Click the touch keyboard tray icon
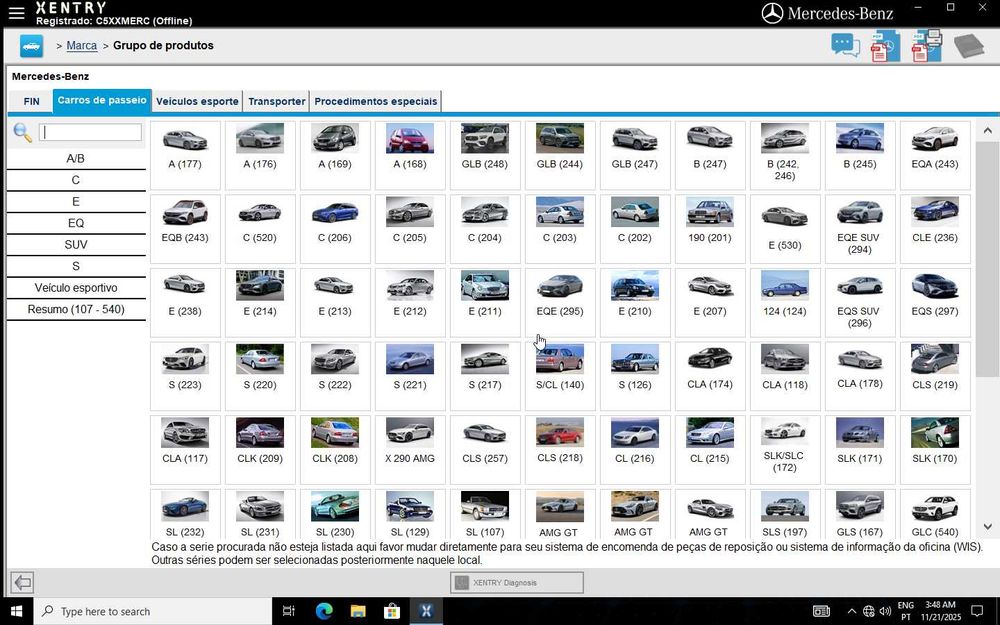The width and height of the screenshot is (1000, 625). 821,611
